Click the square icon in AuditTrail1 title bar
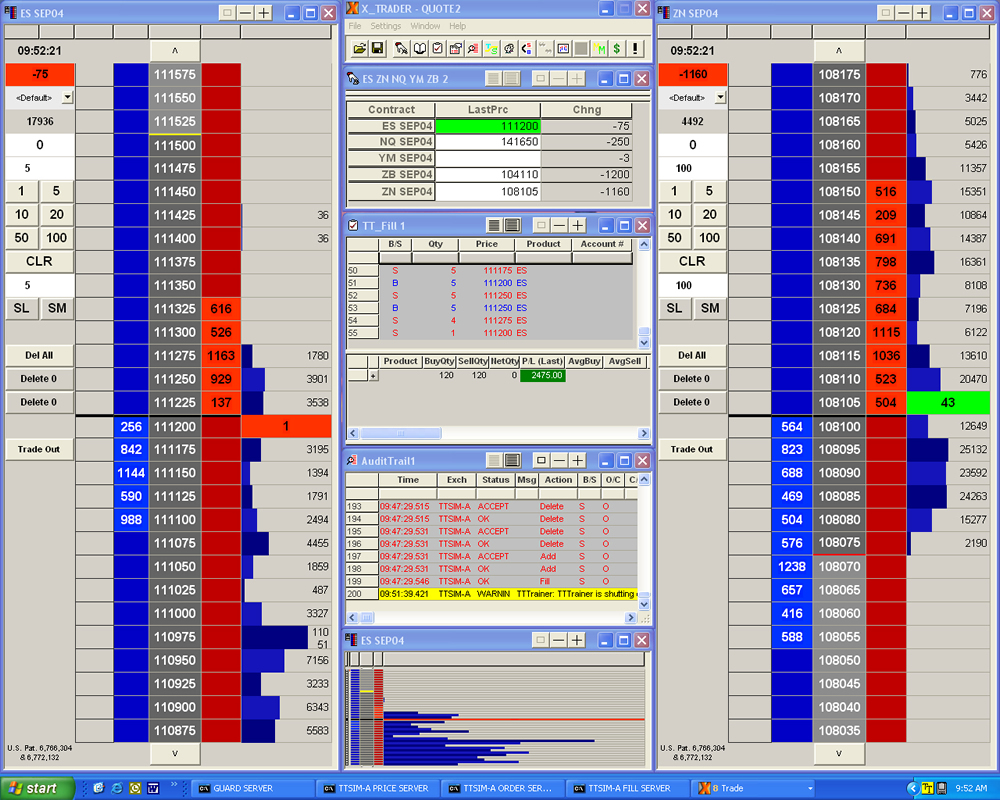1000x800 pixels. pyautogui.click(x=541, y=461)
